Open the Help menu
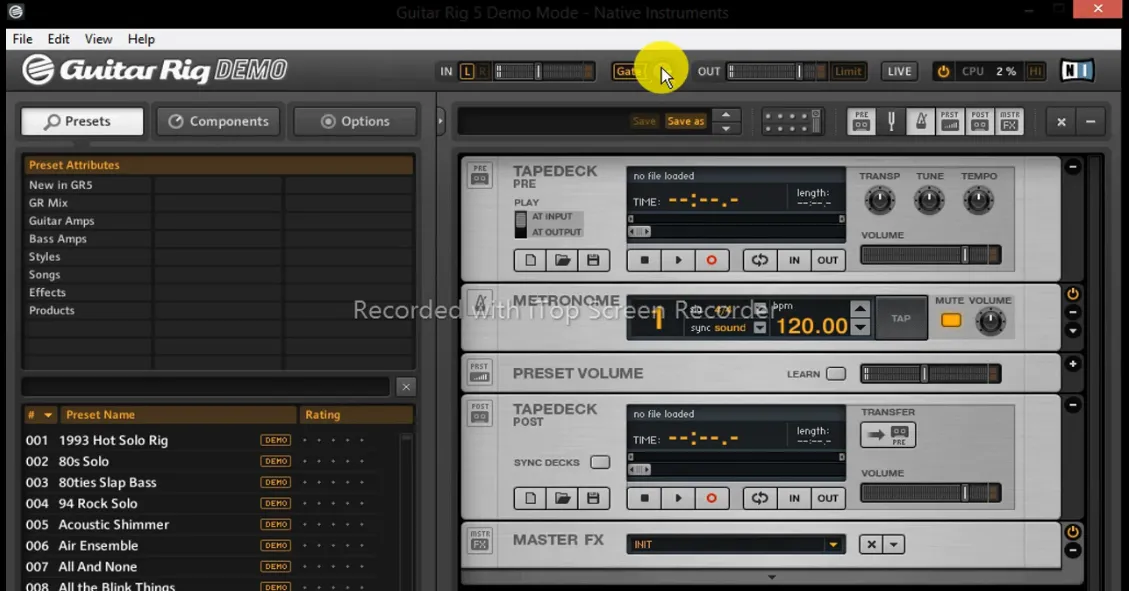Screen dimensions: 1129x591 141,39
